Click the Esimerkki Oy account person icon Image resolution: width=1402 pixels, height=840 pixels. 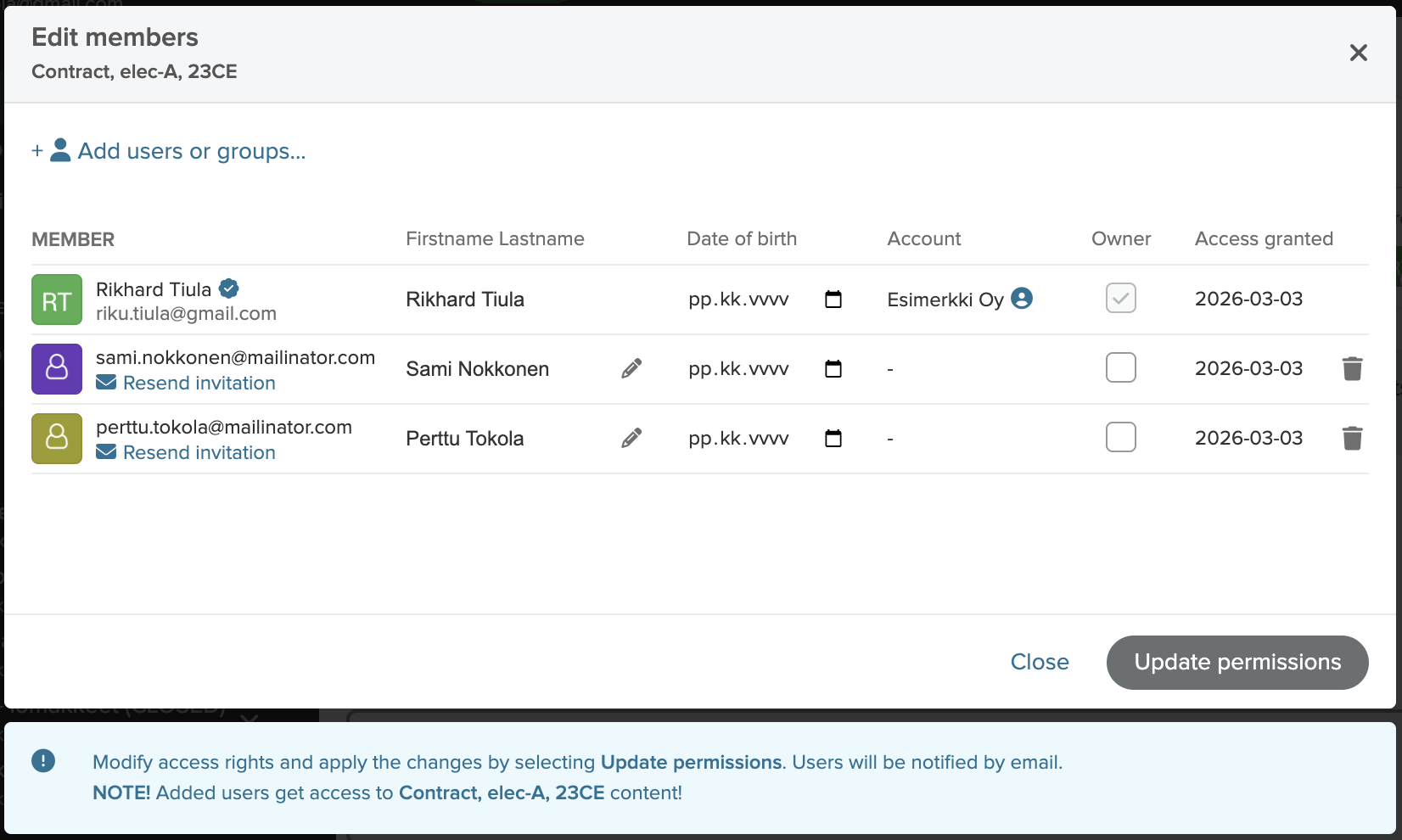tap(1022, 299)
